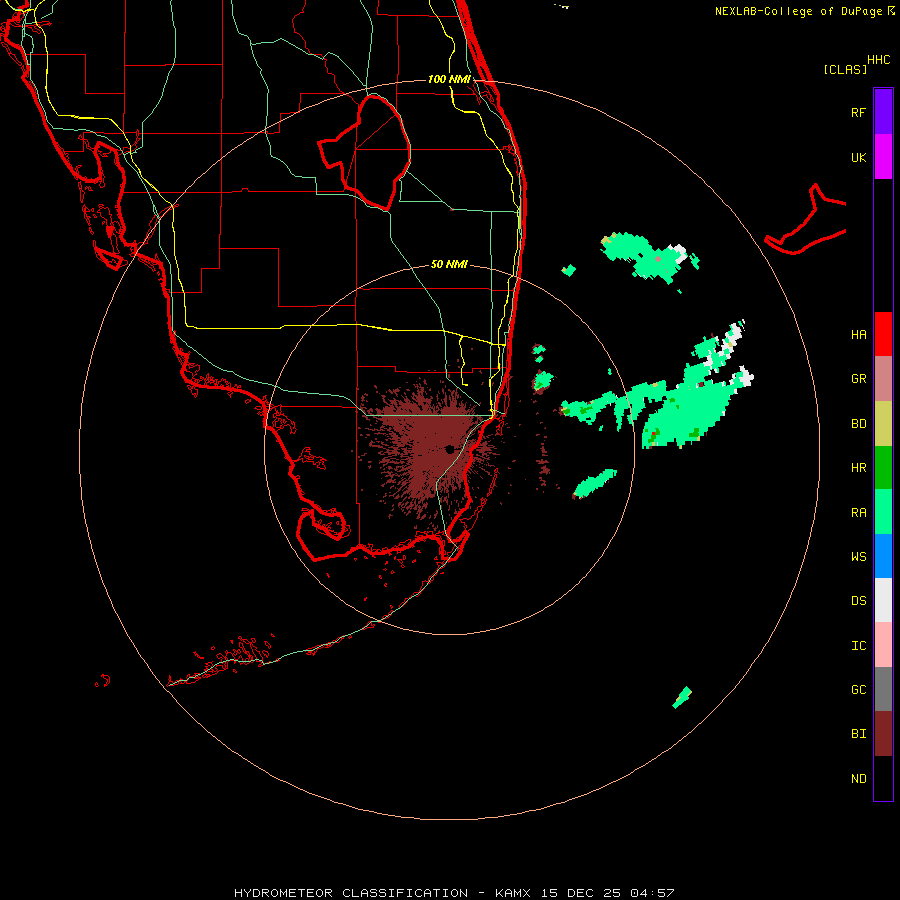The height and width of the screenshot is (900, 900).
Task: Click the brown biological echo area near radar
Action: pyautogui.click(x=428, y=451)
